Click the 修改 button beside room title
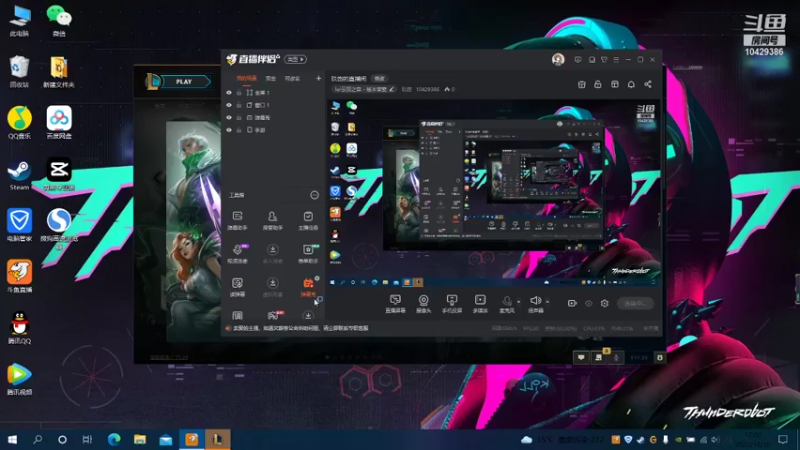The image size is (800, 450). [x=380, y=79]
